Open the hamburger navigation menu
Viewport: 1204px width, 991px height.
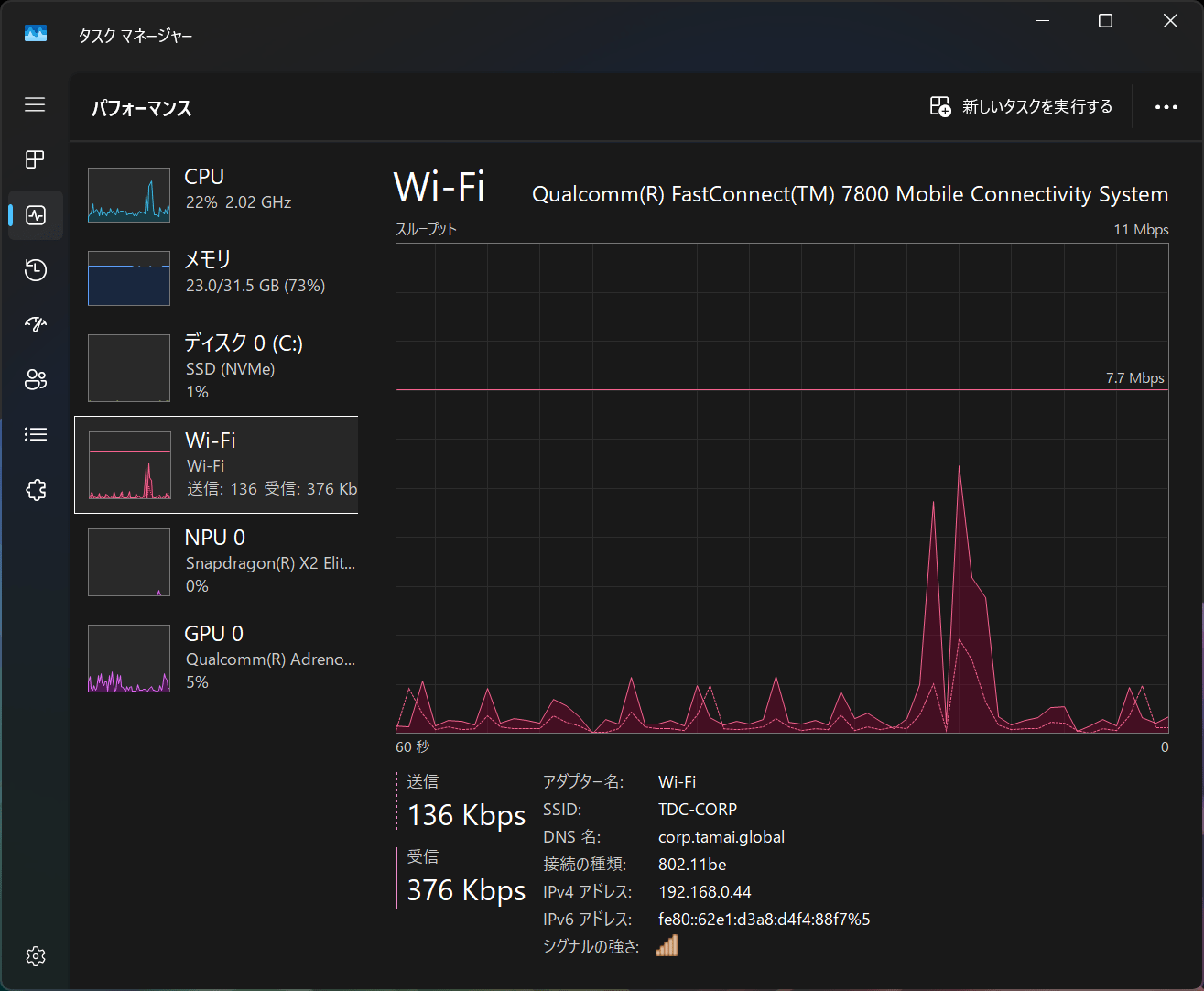(35, 104)
